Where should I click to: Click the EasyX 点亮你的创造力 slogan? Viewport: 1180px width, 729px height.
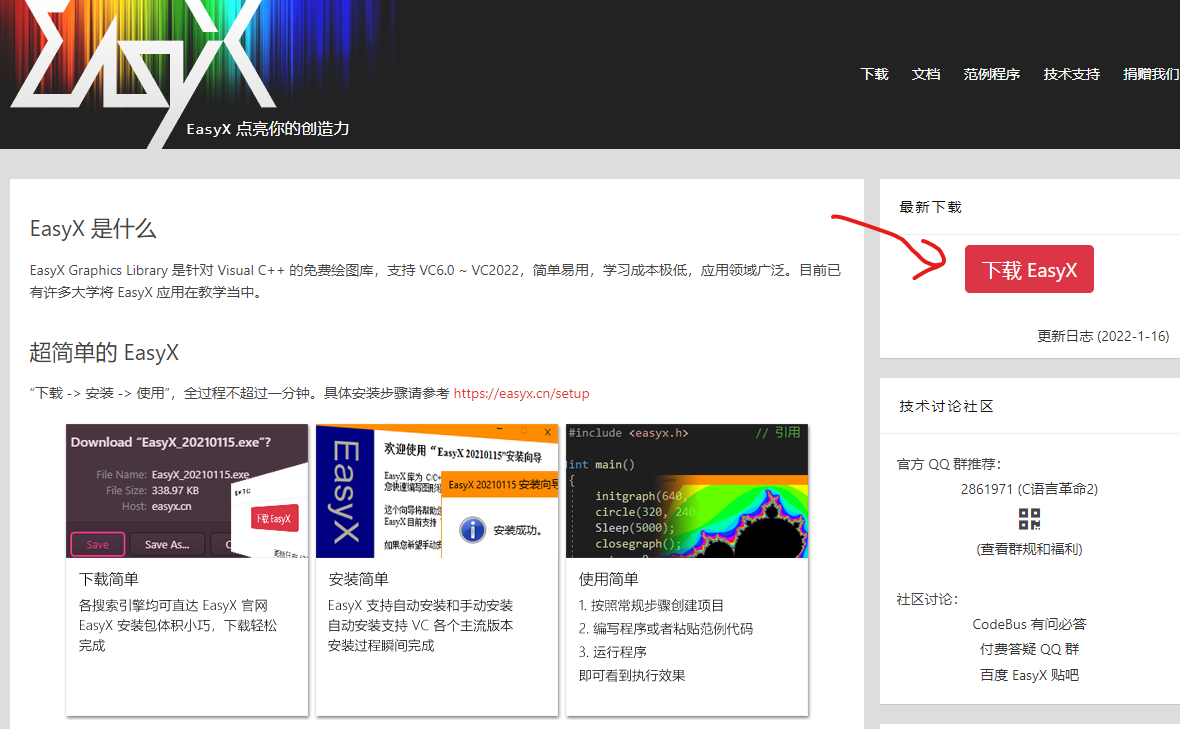[x=268, y=129]
